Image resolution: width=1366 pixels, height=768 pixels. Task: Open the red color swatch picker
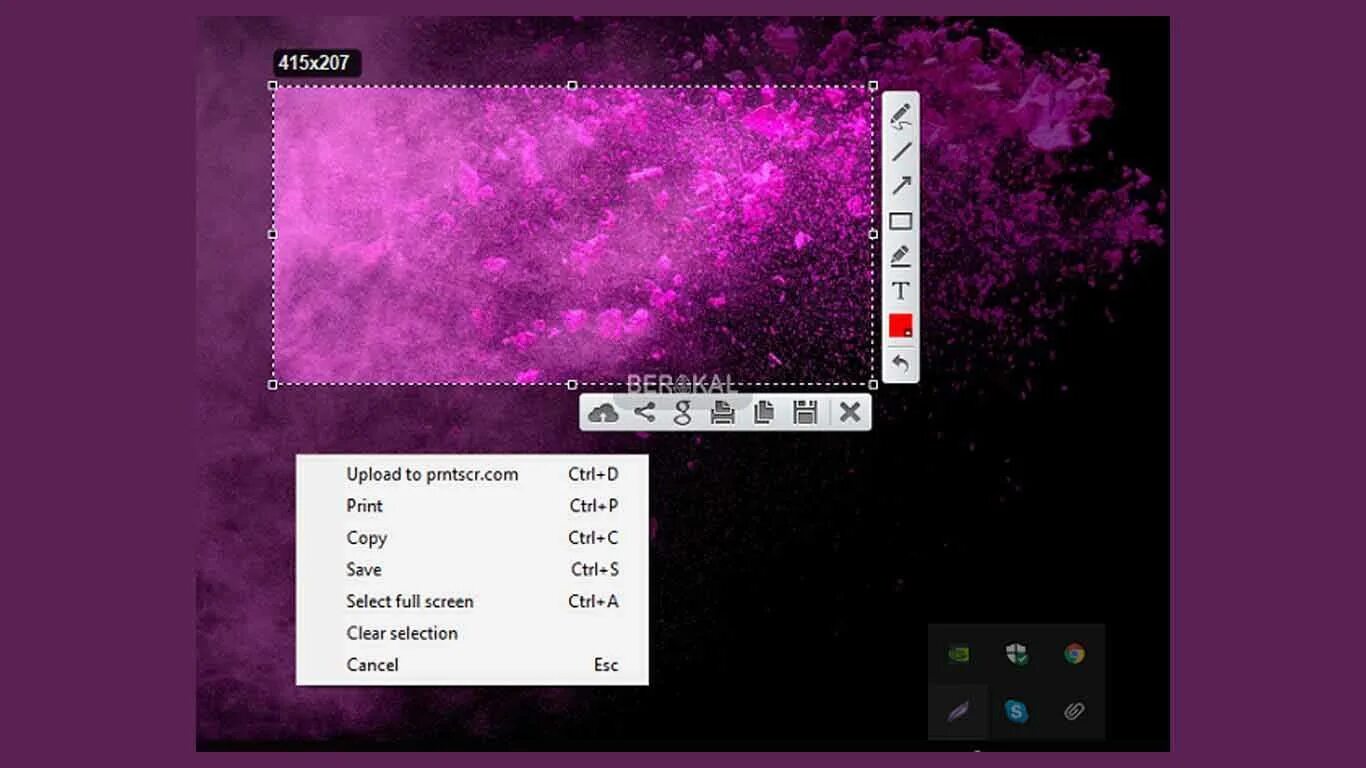click(899, 325)
